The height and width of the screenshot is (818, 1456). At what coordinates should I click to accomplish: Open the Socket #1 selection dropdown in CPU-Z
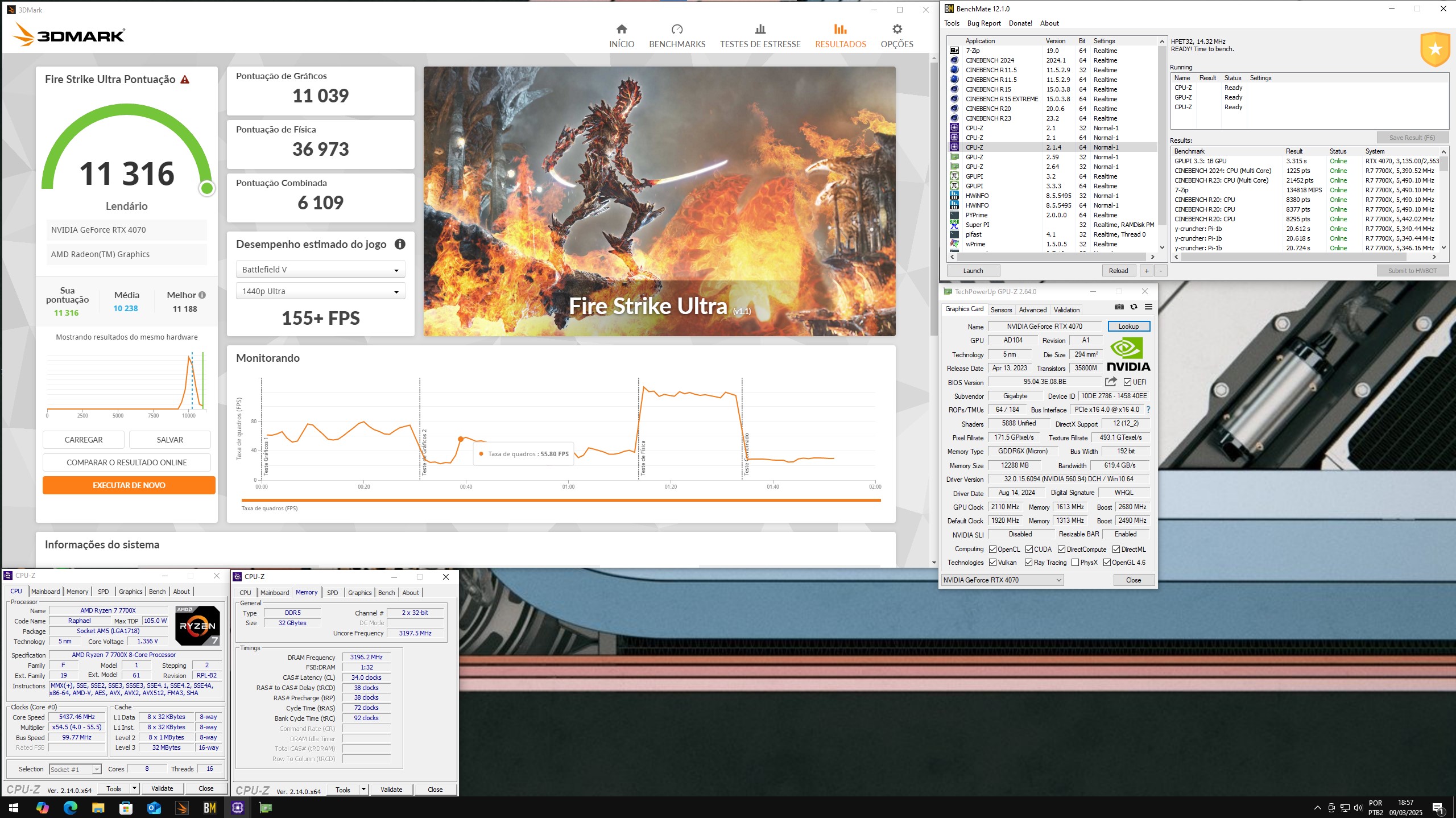[75, 770]
